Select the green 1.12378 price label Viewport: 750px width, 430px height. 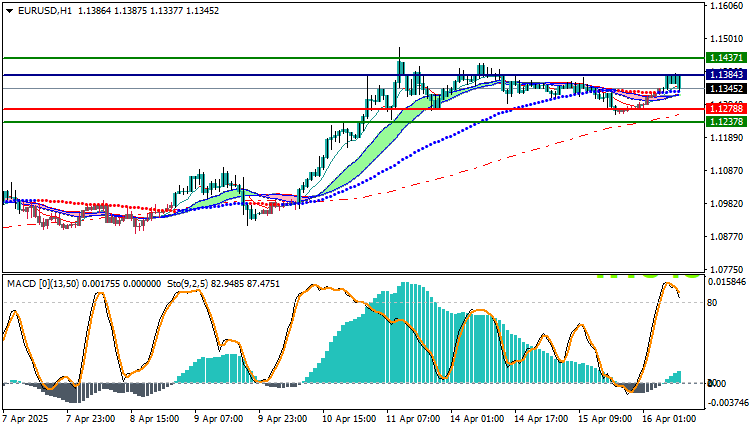point(726,121)
